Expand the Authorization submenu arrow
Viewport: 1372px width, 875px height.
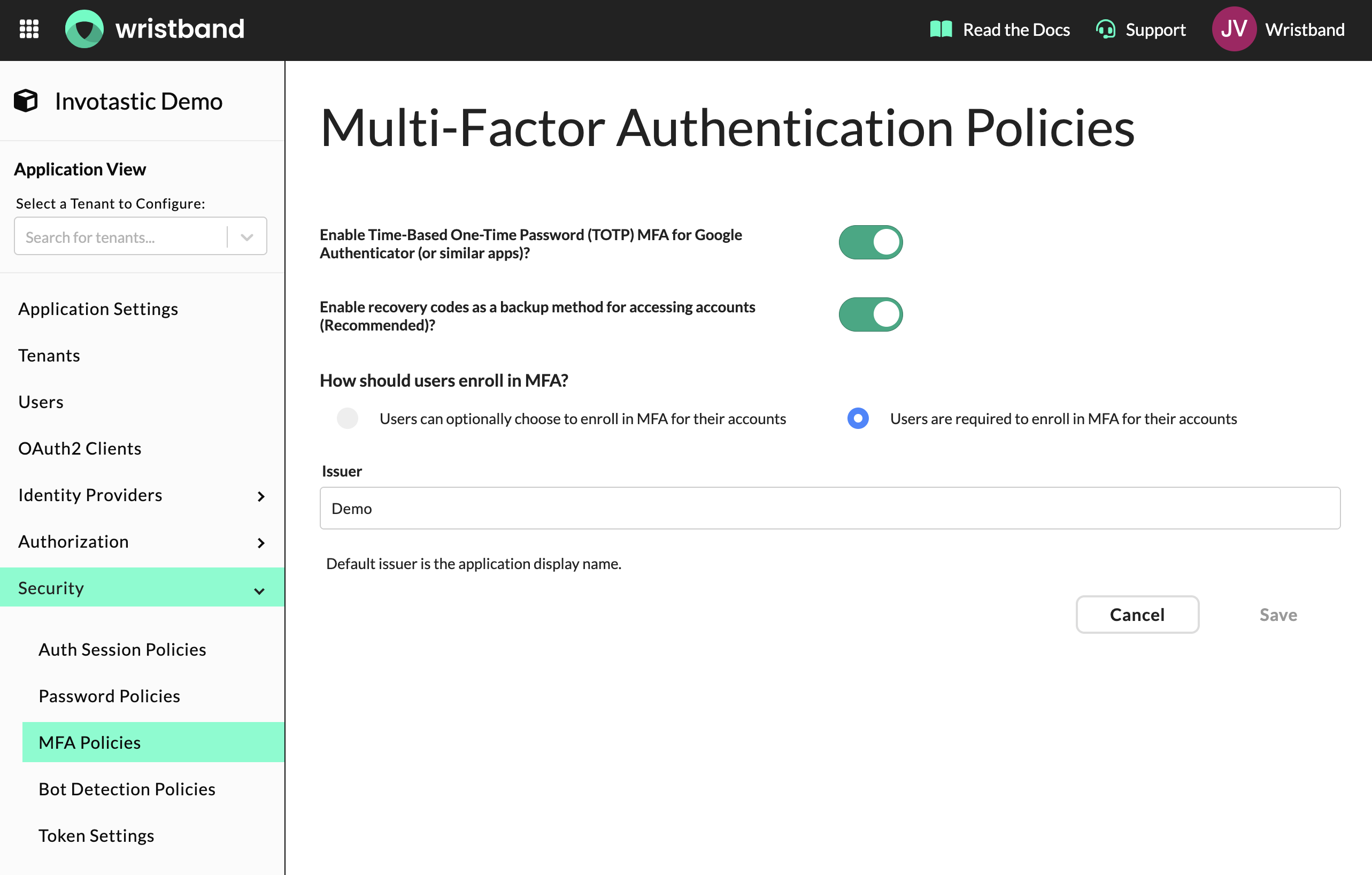pos(261,543)
